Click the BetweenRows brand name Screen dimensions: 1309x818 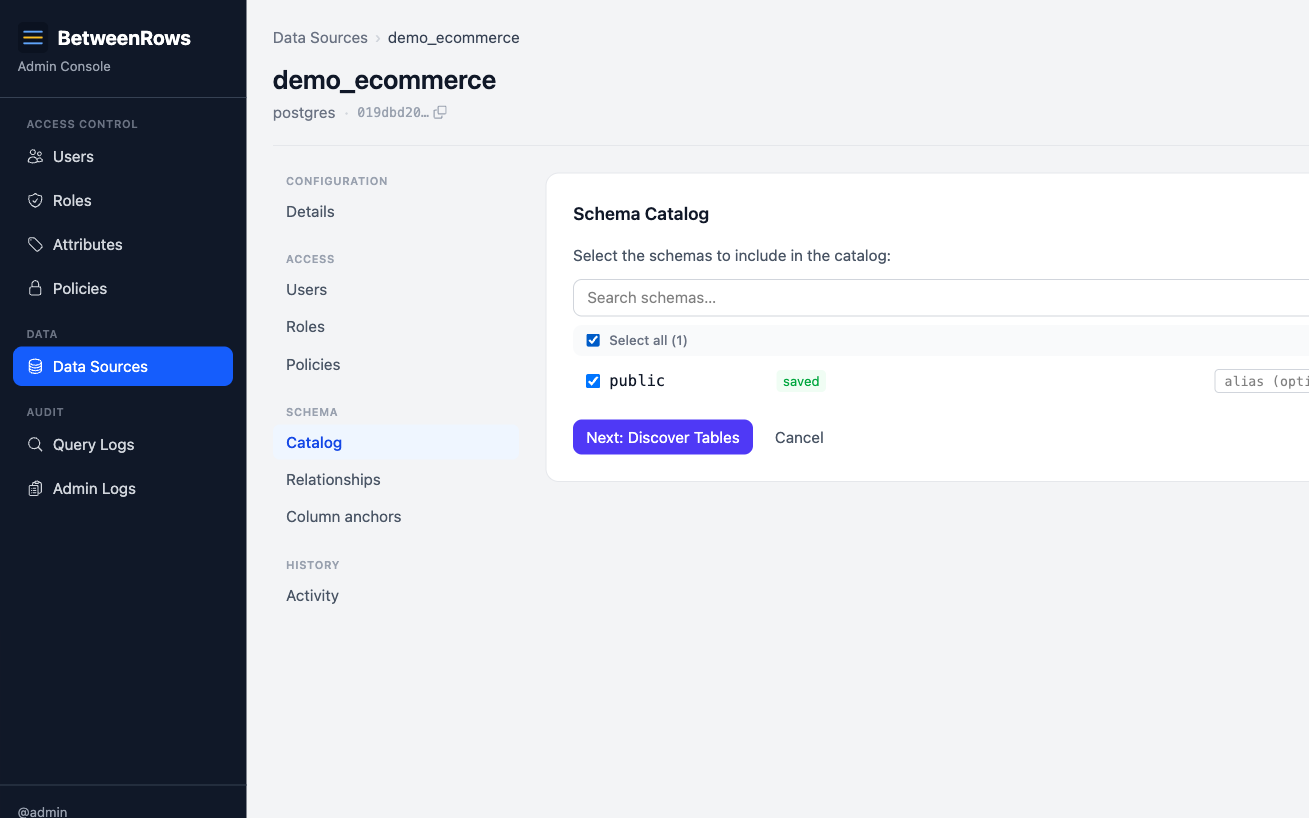click(124, 38)
